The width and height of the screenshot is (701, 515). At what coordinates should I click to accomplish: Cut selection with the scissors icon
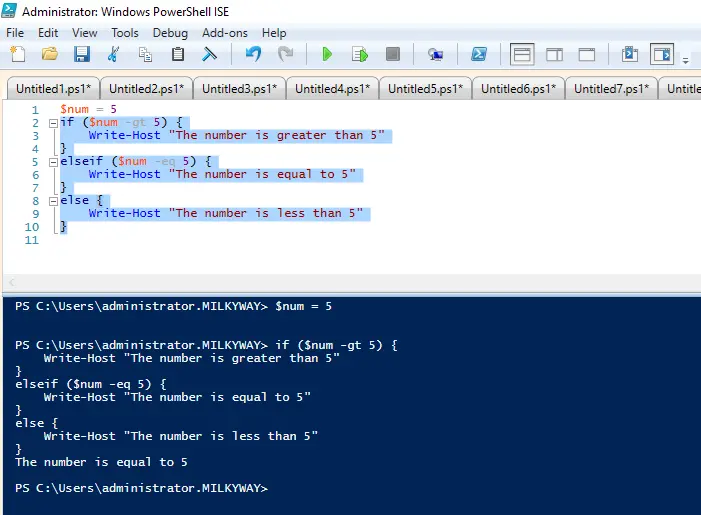pyautogui.click(x=114, y=55)
